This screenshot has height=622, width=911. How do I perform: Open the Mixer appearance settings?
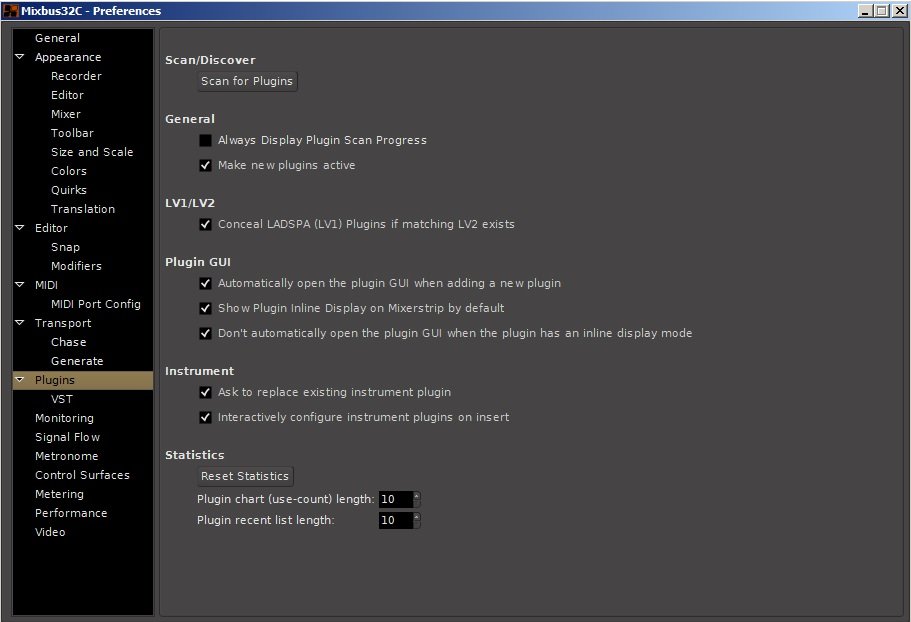pos(66,114)
